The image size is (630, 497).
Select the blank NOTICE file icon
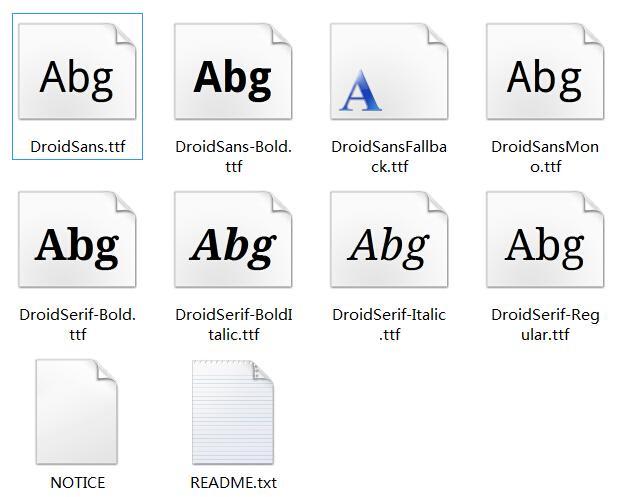(77, 412)
